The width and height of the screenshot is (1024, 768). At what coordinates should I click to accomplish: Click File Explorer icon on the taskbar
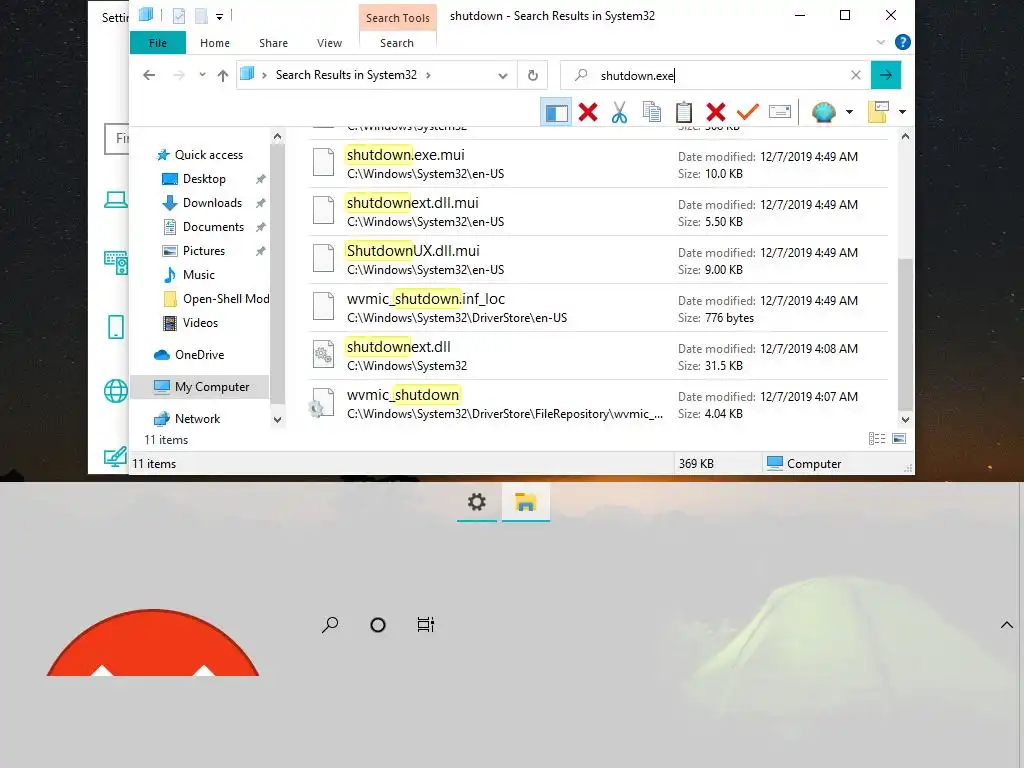[526, 502]
